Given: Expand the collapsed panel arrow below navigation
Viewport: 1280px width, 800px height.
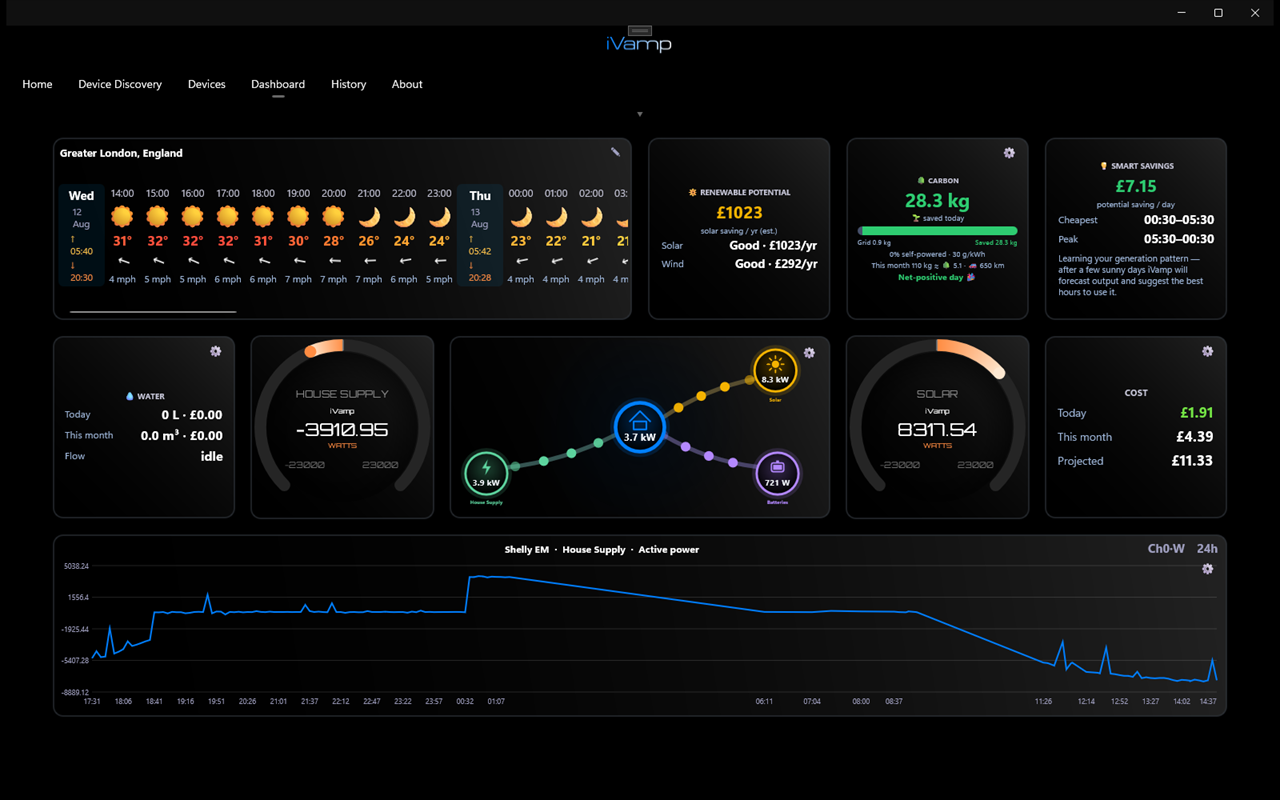Looking at the screenshot, I should click(x=640, y=114).
